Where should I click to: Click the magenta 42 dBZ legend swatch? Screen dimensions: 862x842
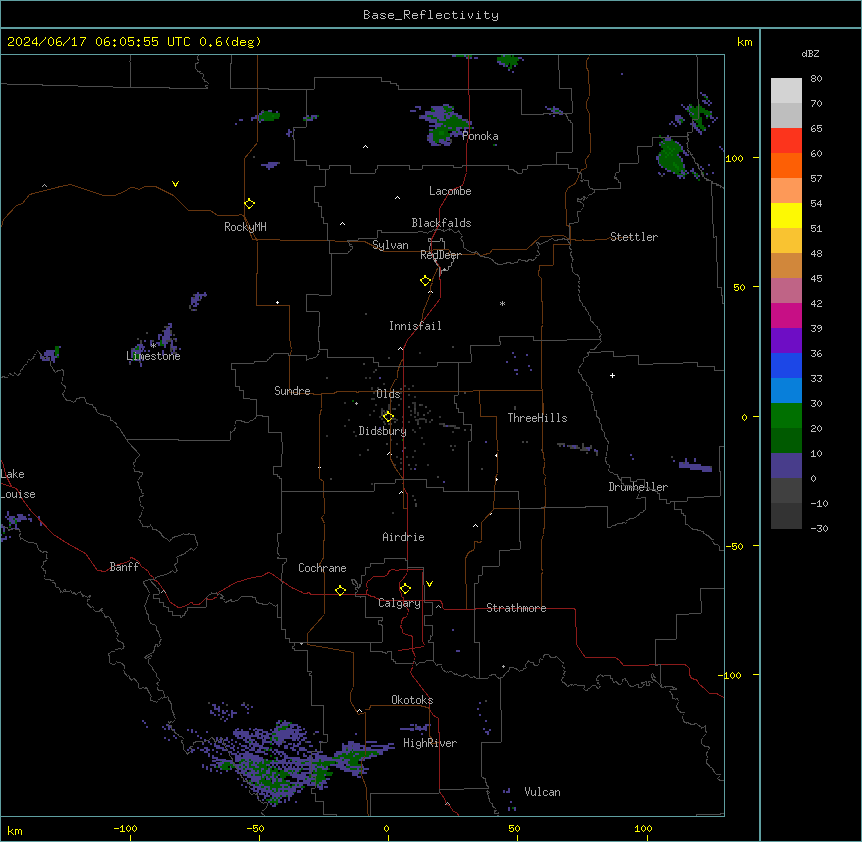pos(786,316)
